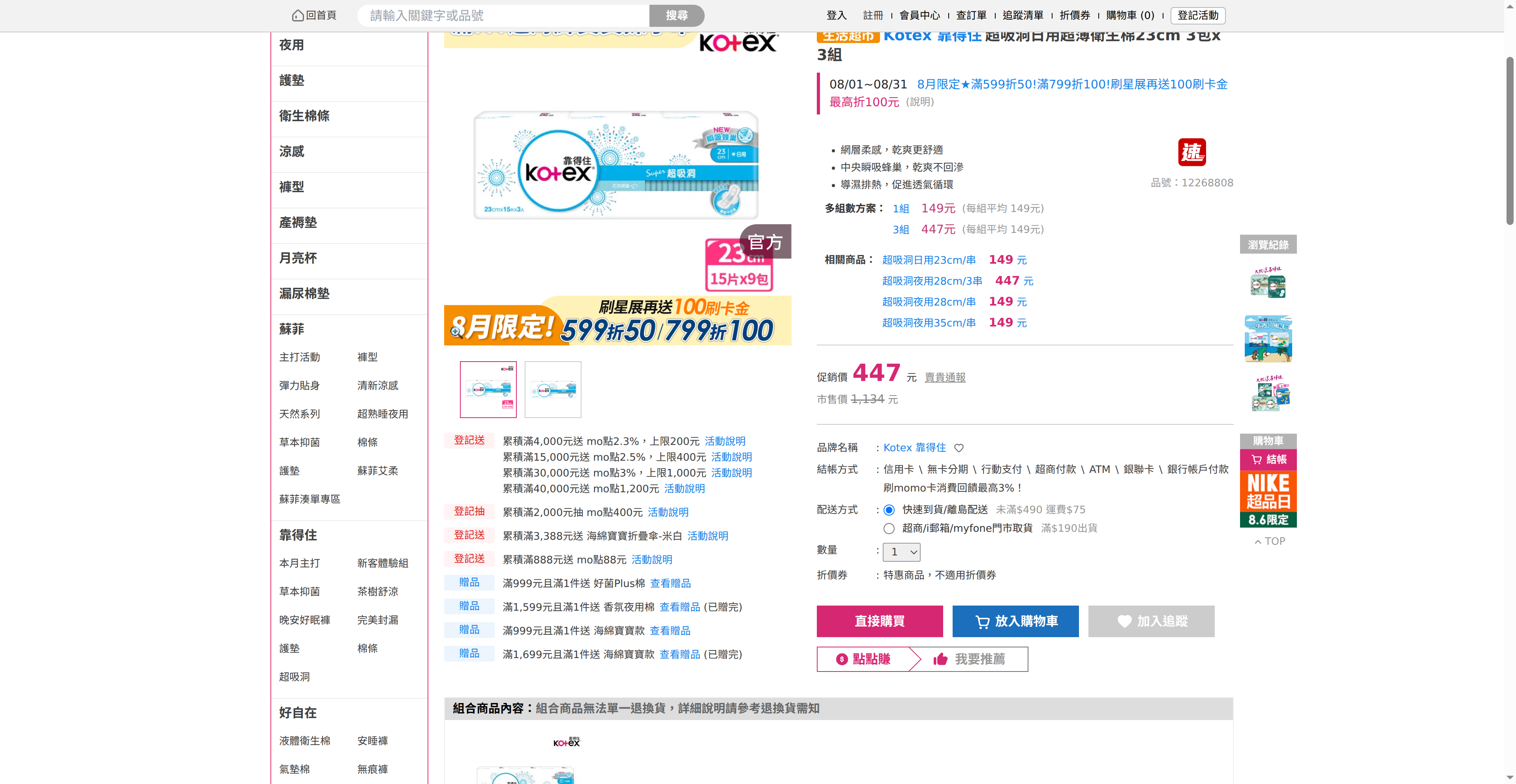Select 快速到貨/離島配送 delivery option
Screen dimensions: 1516x784
[x=889, y=510]
